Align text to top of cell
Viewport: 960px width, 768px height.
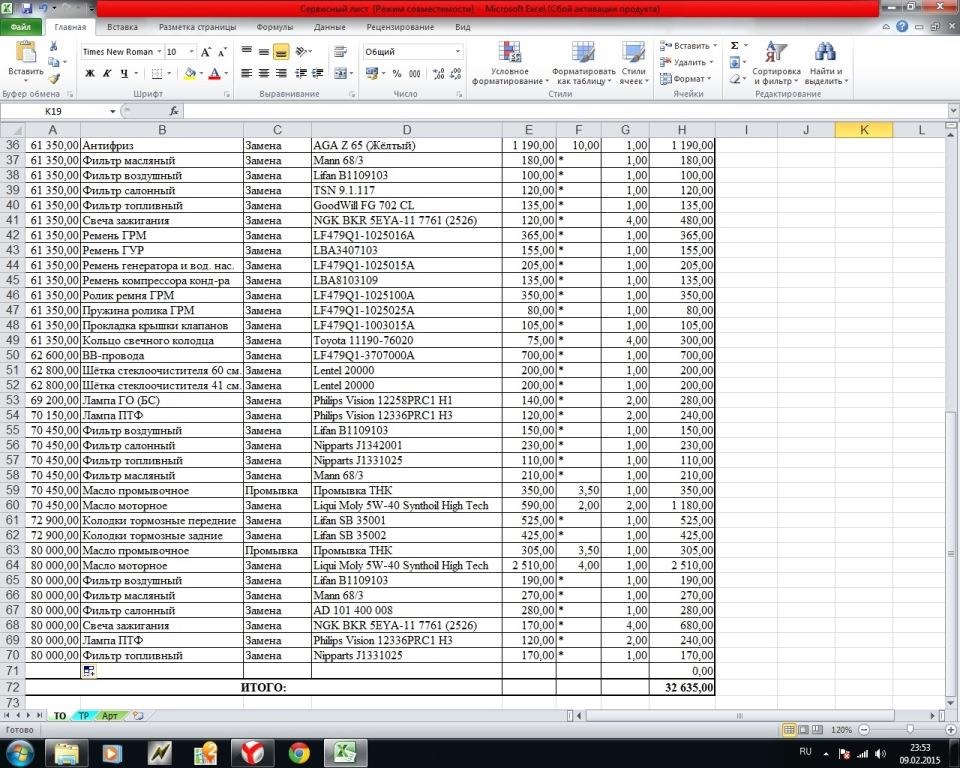[x=247, y=51]
